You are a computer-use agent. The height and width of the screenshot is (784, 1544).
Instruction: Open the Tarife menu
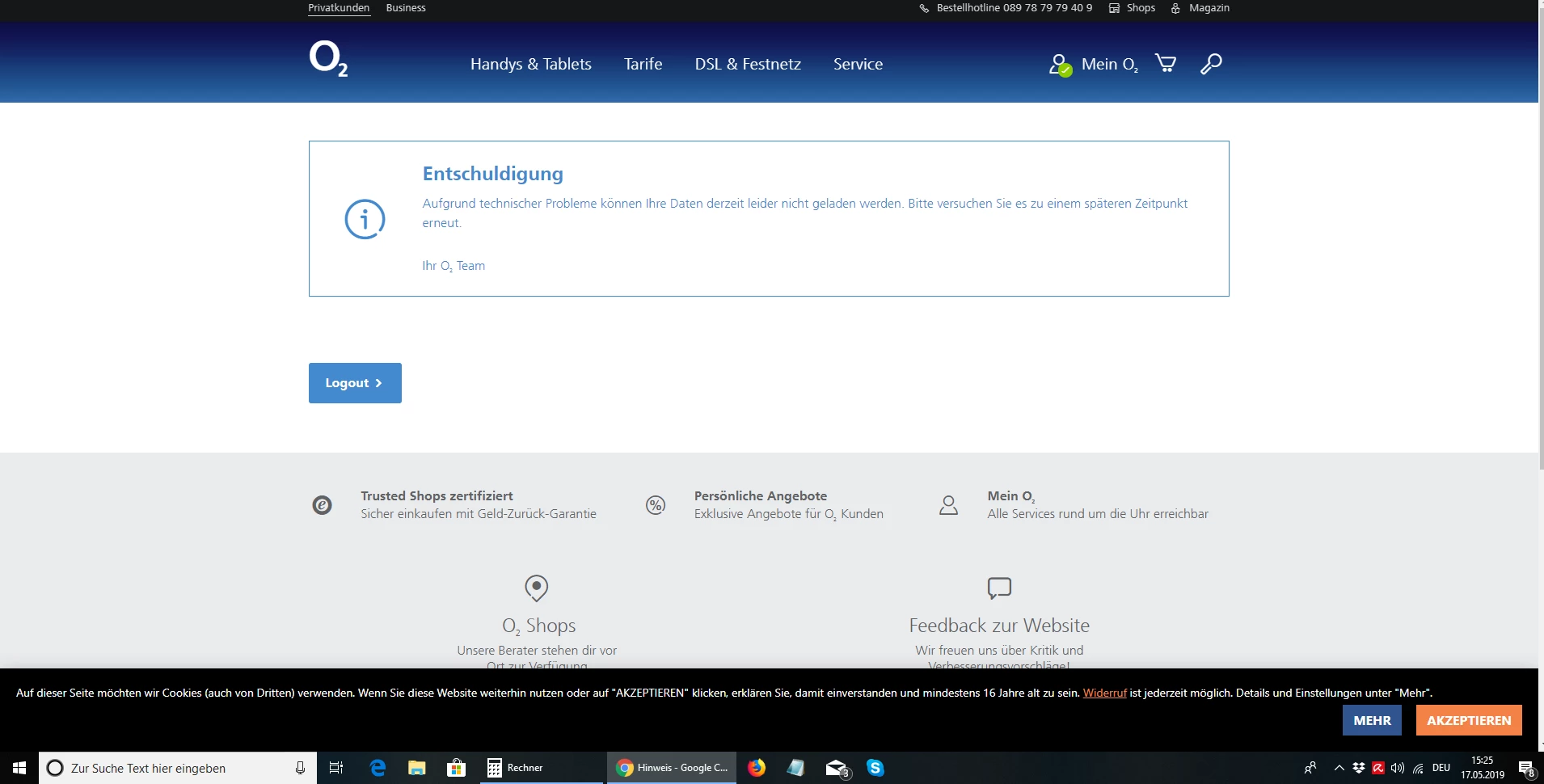(643, 64)
